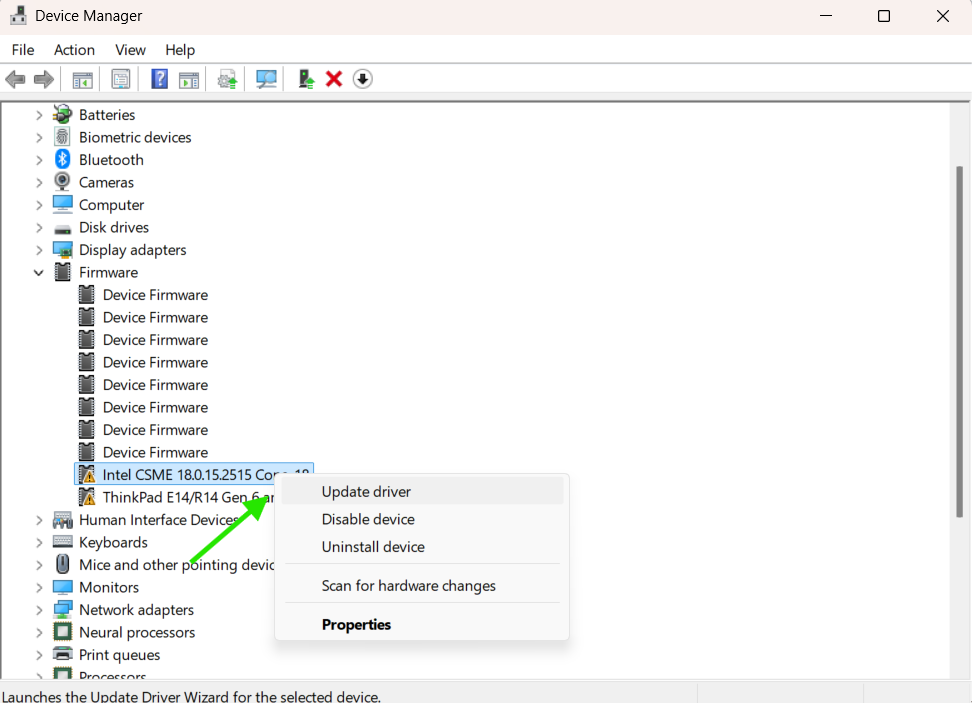Click Update device driver toolbar icon
Image resolution: width=972 pixels, height=703 pixels.
point(228,79)
